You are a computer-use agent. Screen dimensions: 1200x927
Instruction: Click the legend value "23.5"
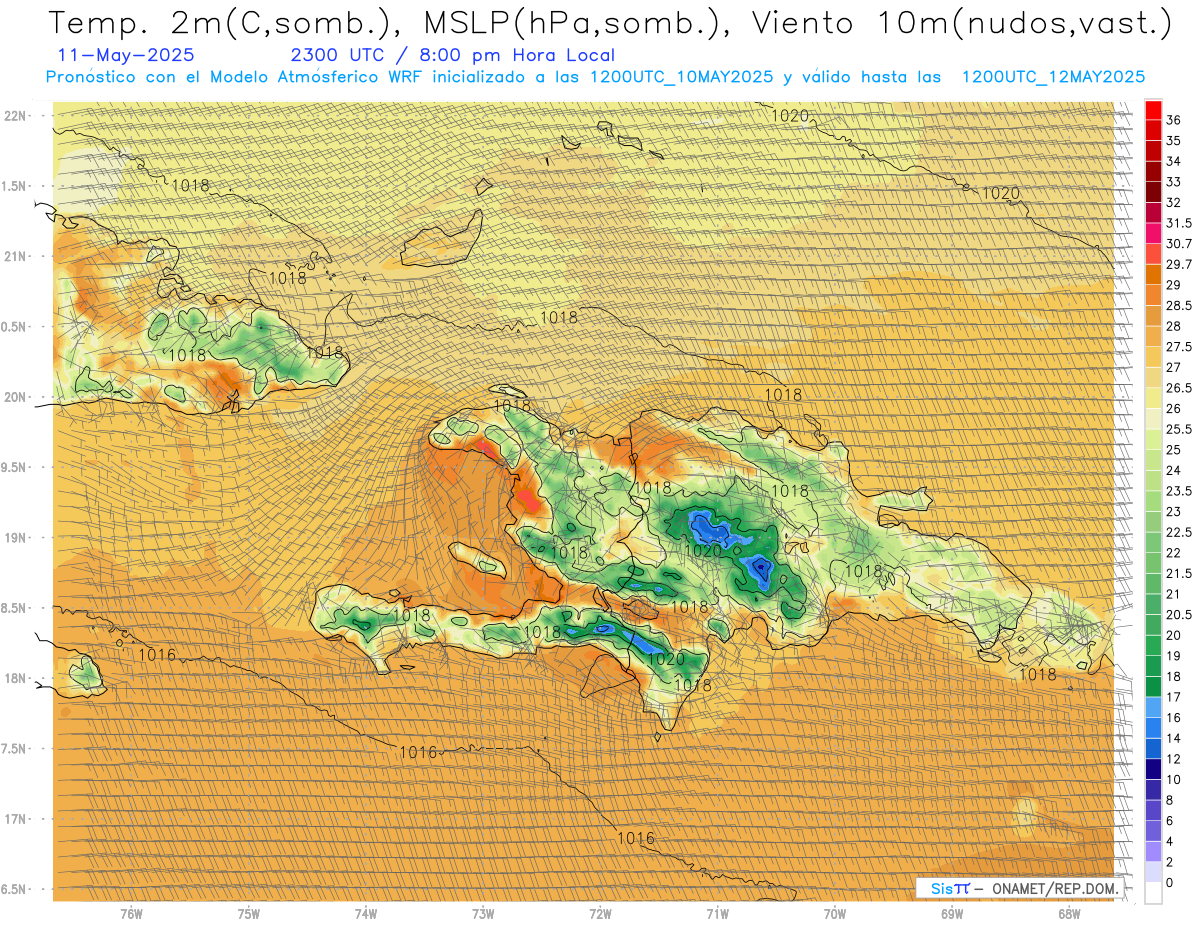click(1179, 491)
